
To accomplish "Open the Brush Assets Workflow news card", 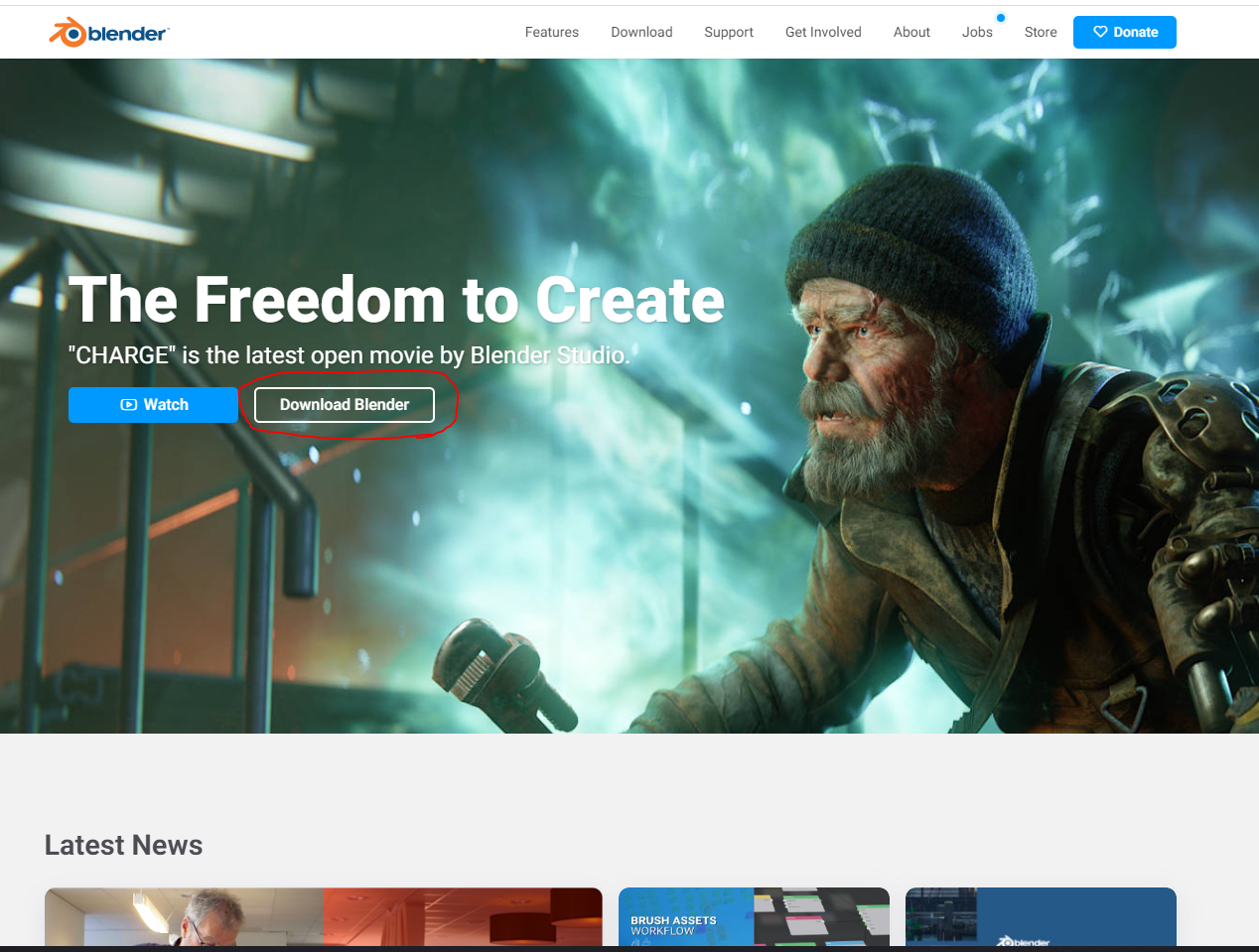I will tap(754, 917).
